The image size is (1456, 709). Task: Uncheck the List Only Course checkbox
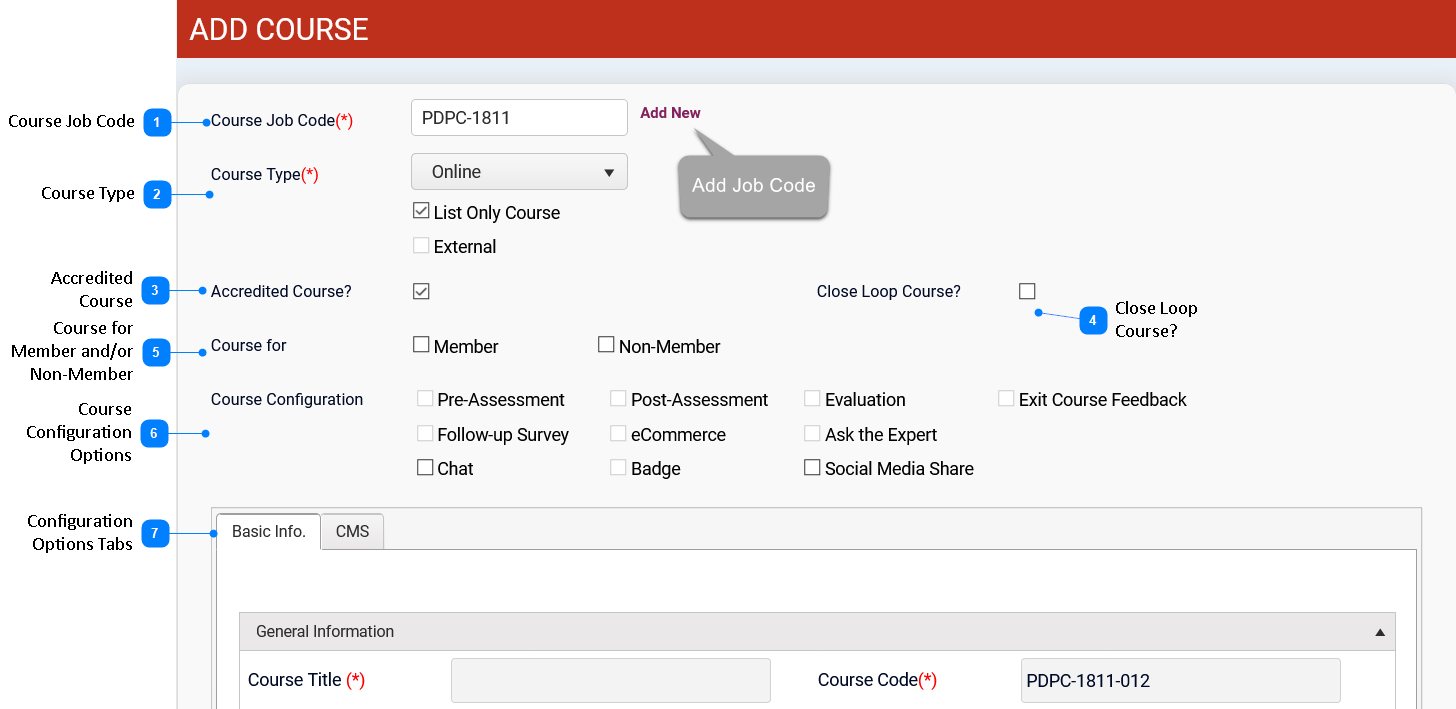[x=421, y=212]
